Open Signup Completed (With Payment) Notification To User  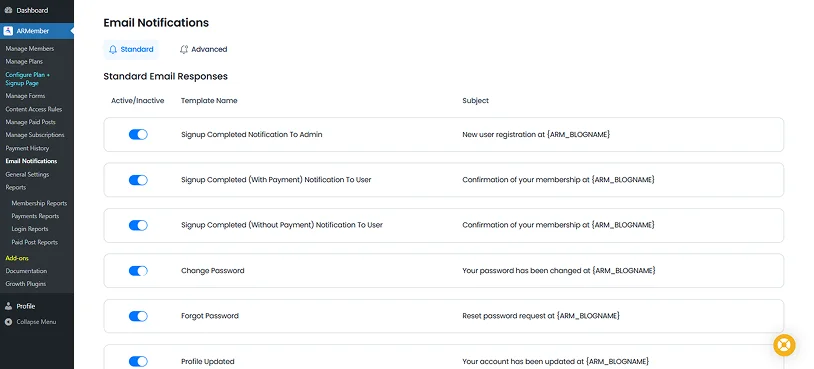pyautogui.click(x=276, y=180)
